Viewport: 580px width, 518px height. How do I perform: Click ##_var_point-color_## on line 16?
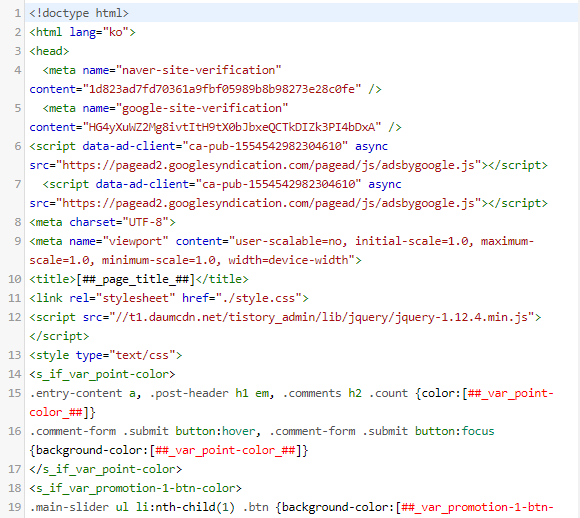coord(225,450)
